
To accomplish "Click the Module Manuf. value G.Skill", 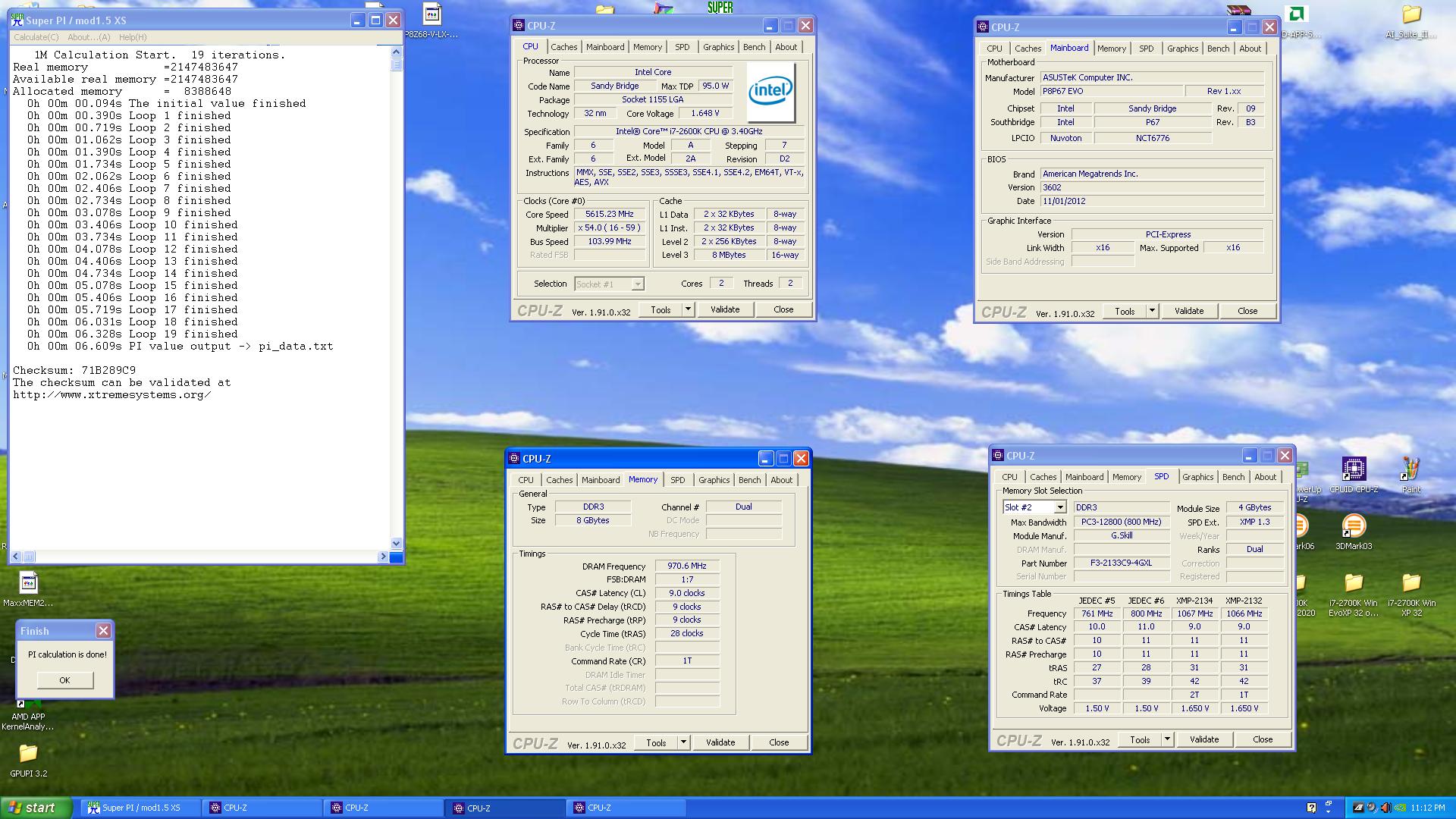I will (x=1122, y=535).
